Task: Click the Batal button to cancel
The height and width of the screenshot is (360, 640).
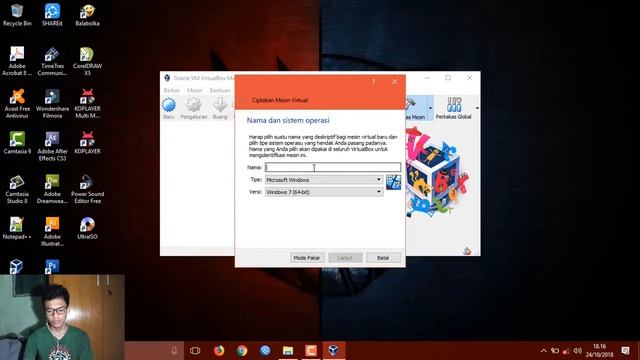Action: click(383, 258)
